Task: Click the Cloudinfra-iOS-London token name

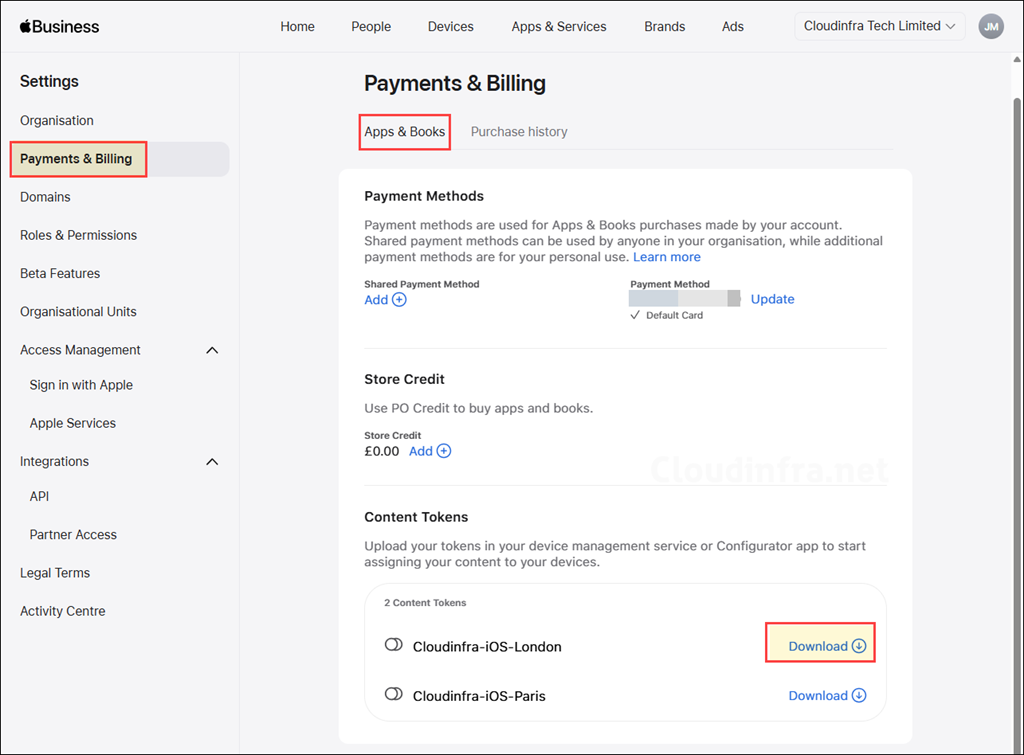Action: coord(487,647)
